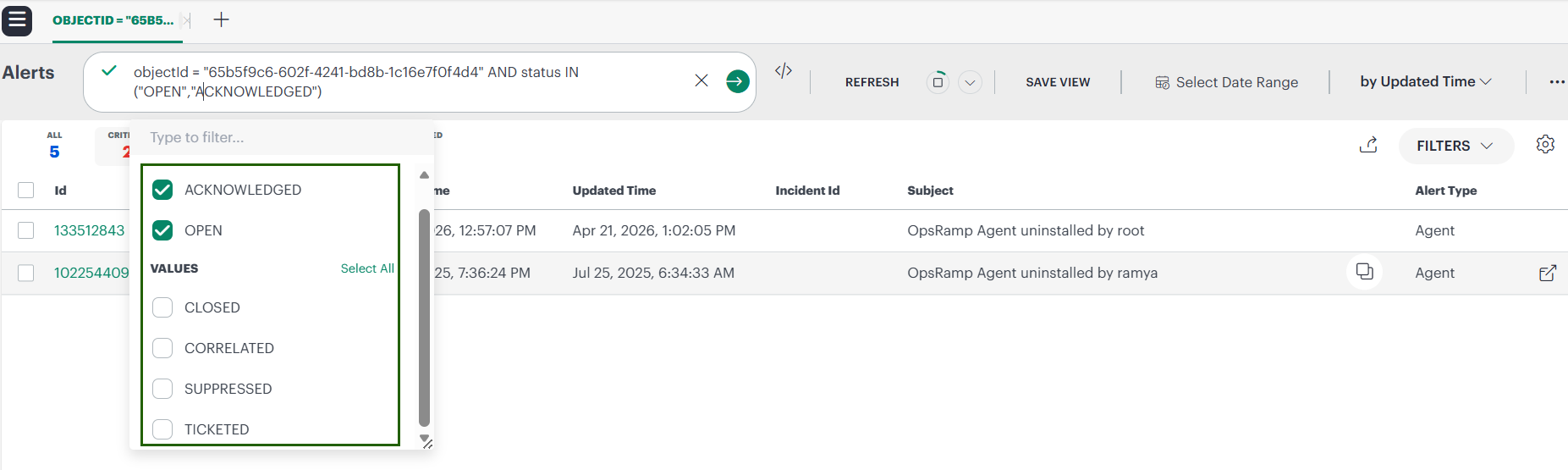Open table settings gear icon
Image resolution: width=1568 pixels, height=470 pixels.
coord(1545,144)
